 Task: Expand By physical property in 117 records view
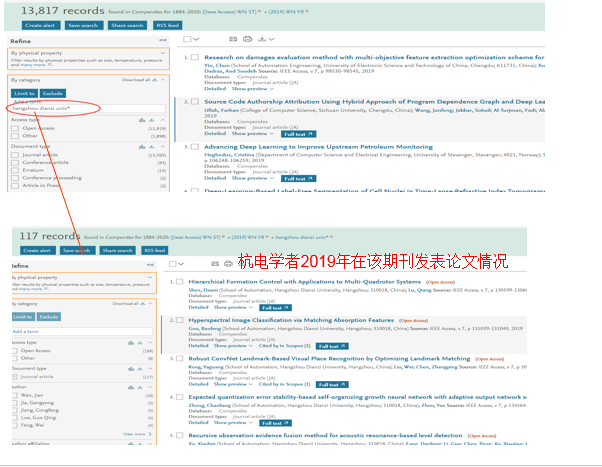pyautogui.click(x=150, y=277)
